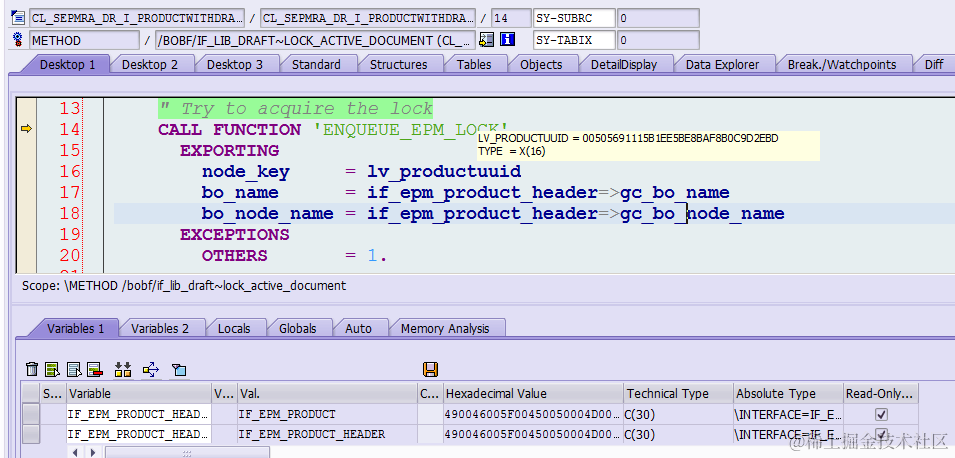Select the Auto tab
955x458 pixels.
tap(358, 328)
